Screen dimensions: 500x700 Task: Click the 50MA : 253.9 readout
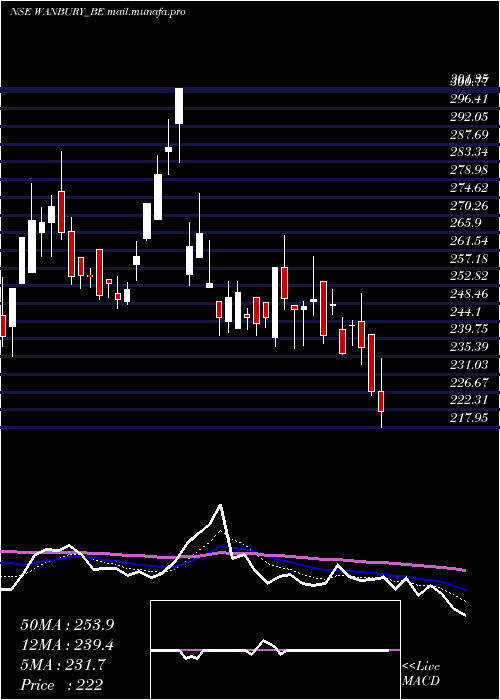coord(67,625)
